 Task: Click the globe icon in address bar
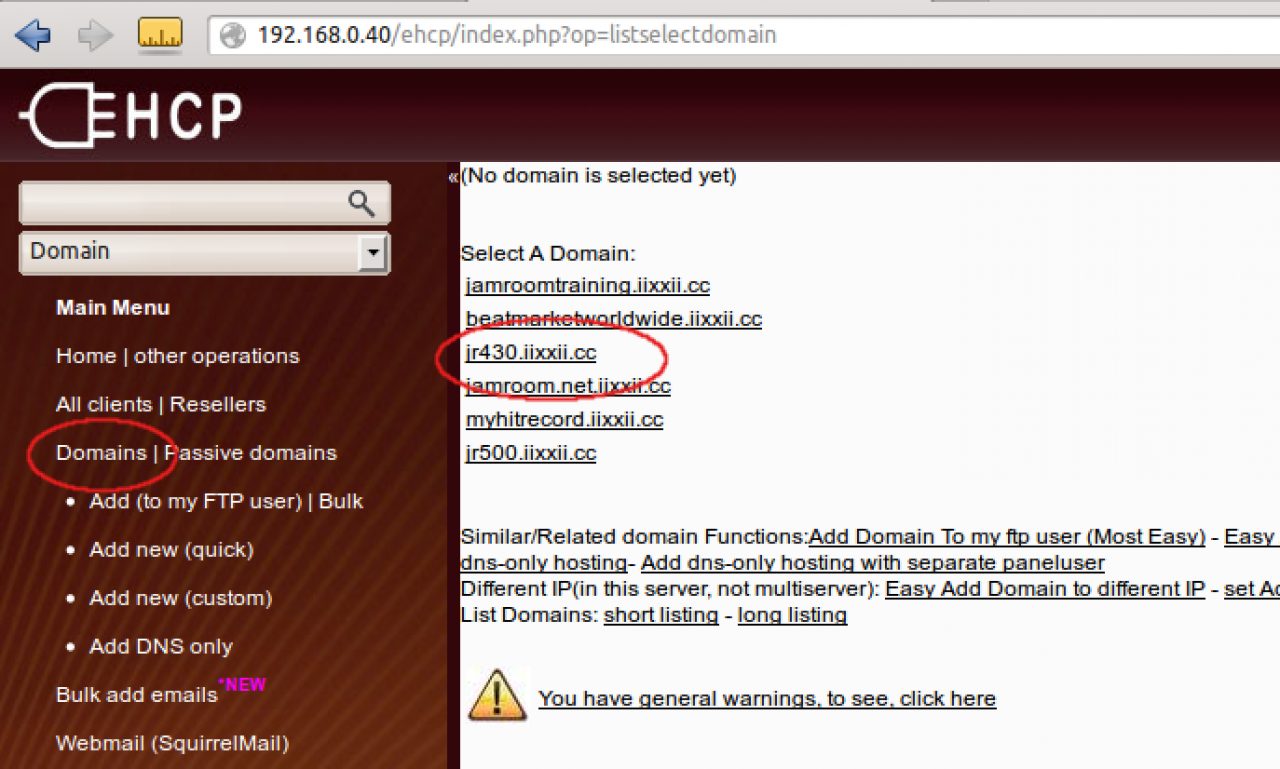233,36
